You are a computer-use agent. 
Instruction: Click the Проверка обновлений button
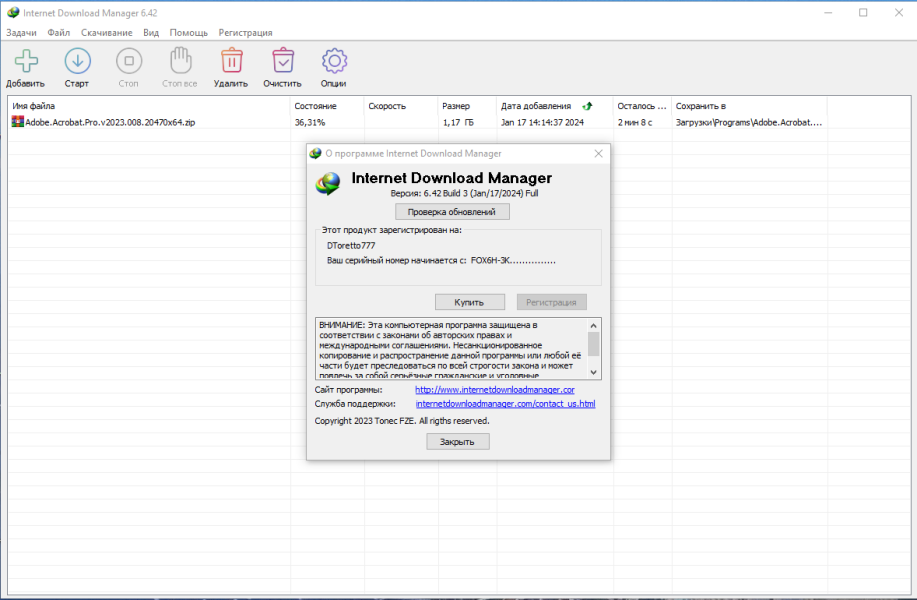452,212
